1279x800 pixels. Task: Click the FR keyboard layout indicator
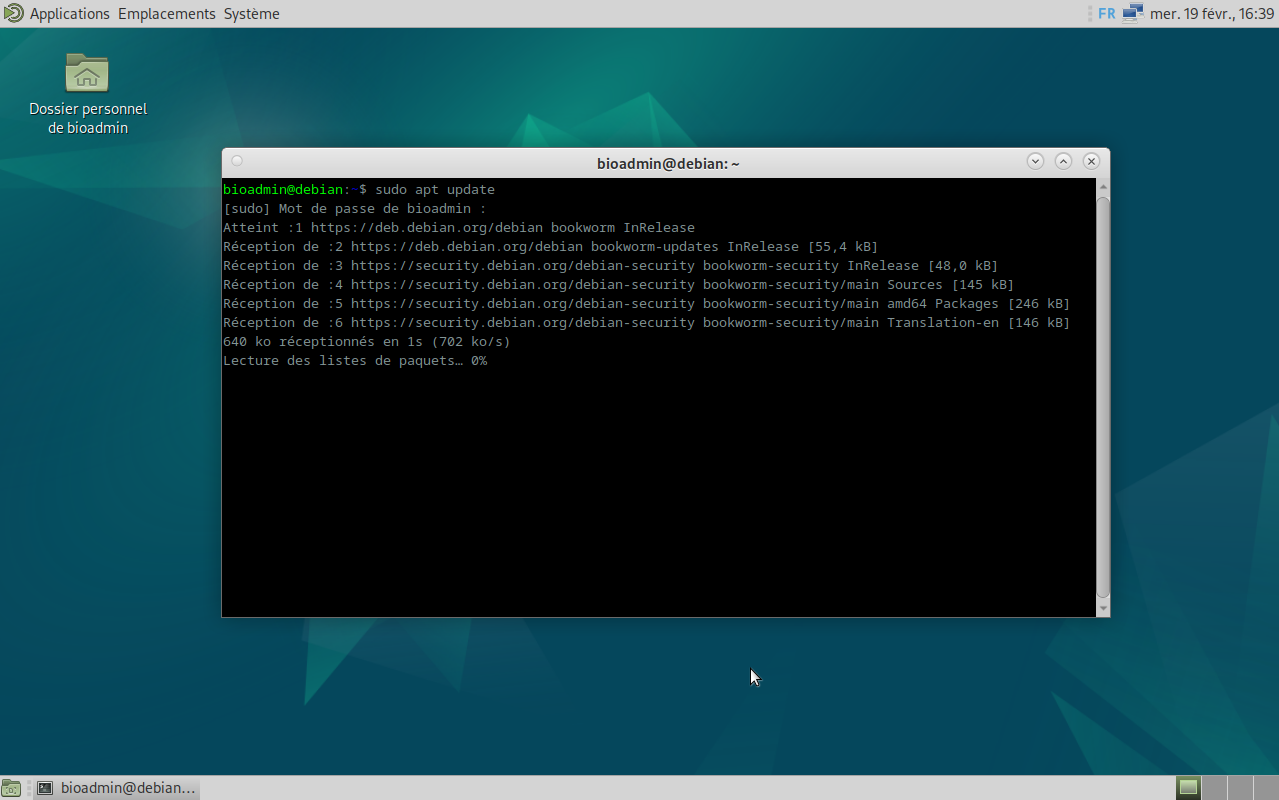1106,14
